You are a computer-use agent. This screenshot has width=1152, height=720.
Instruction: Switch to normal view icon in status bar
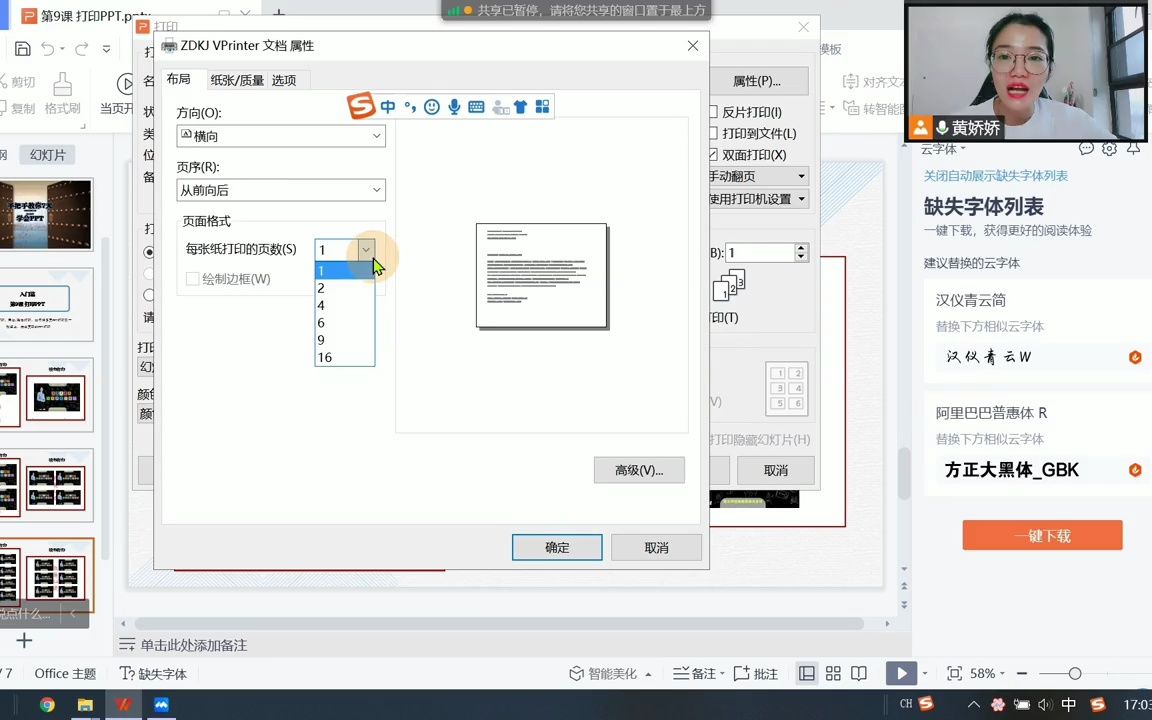[807, 673]
